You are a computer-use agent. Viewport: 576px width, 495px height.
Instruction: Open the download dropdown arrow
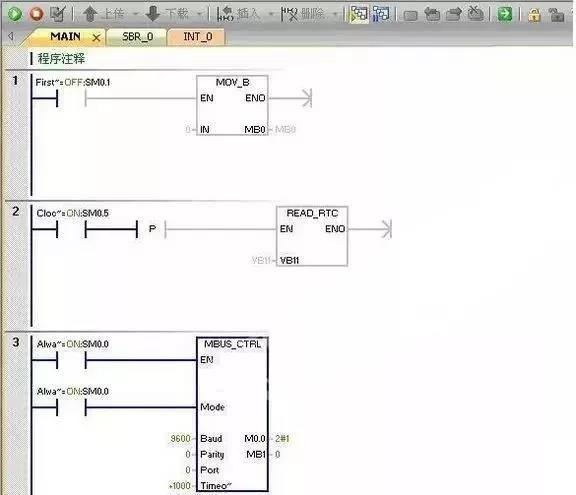(x=200, y=14)
